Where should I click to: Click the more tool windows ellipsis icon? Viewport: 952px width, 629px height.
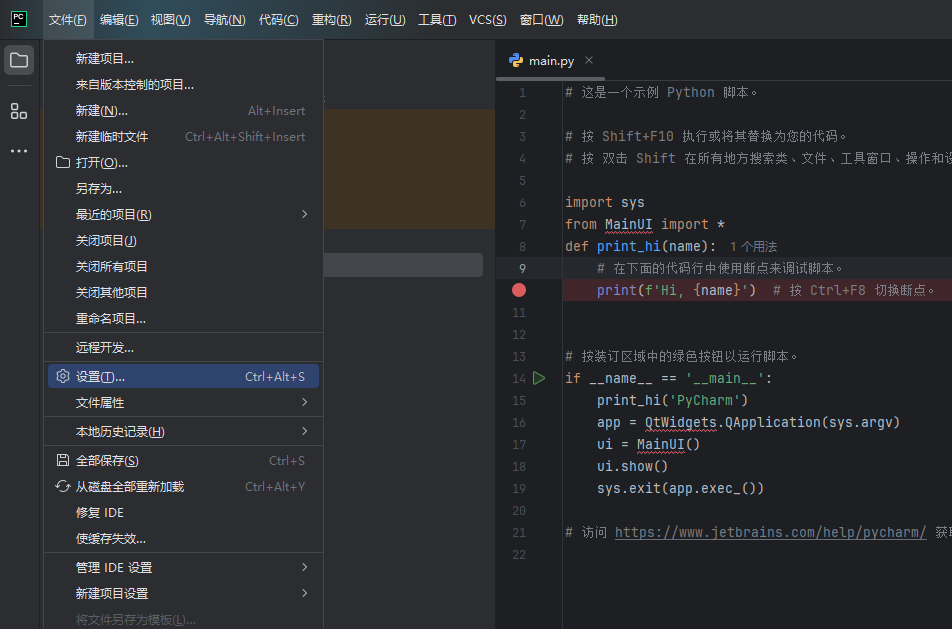point(18,151)
